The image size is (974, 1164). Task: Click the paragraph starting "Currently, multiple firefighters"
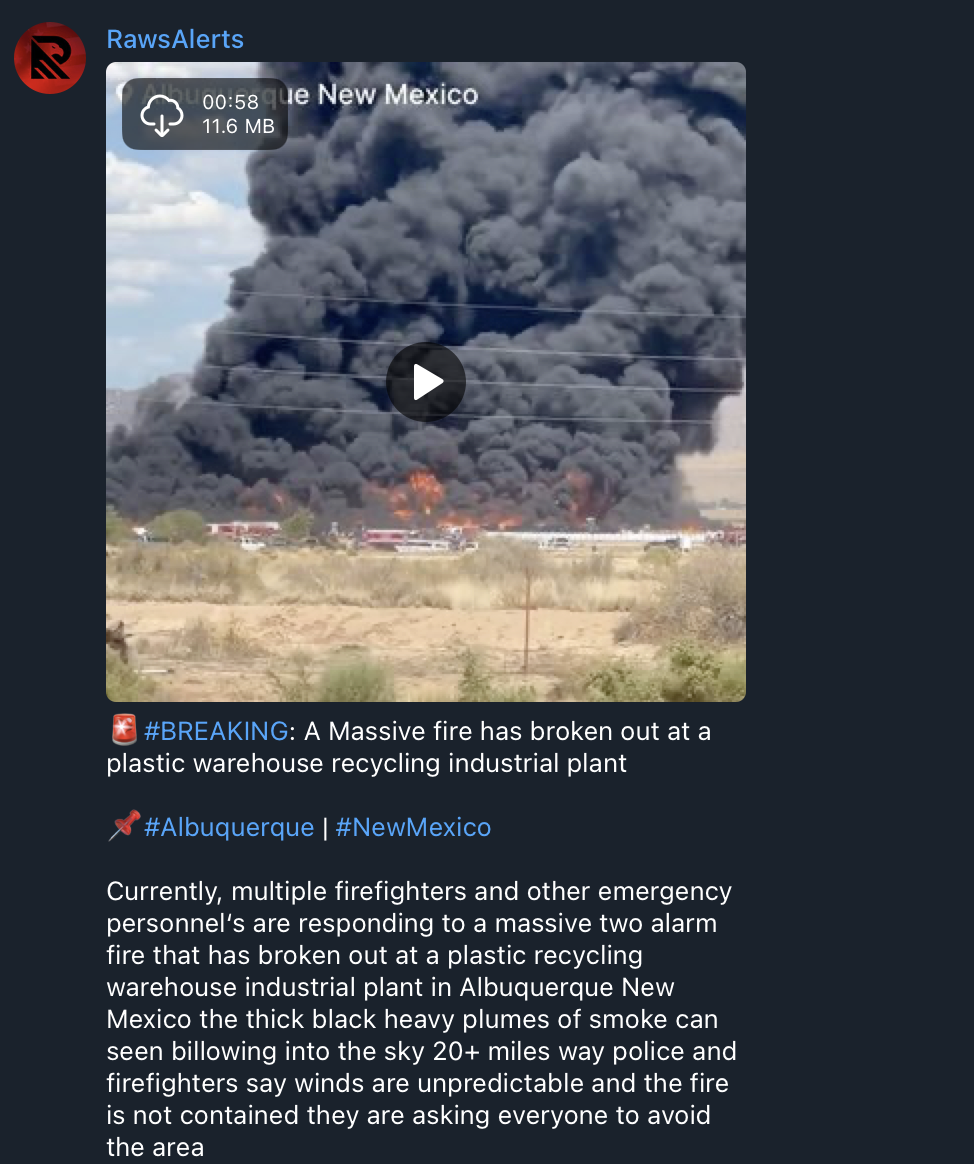(422, 1018)
